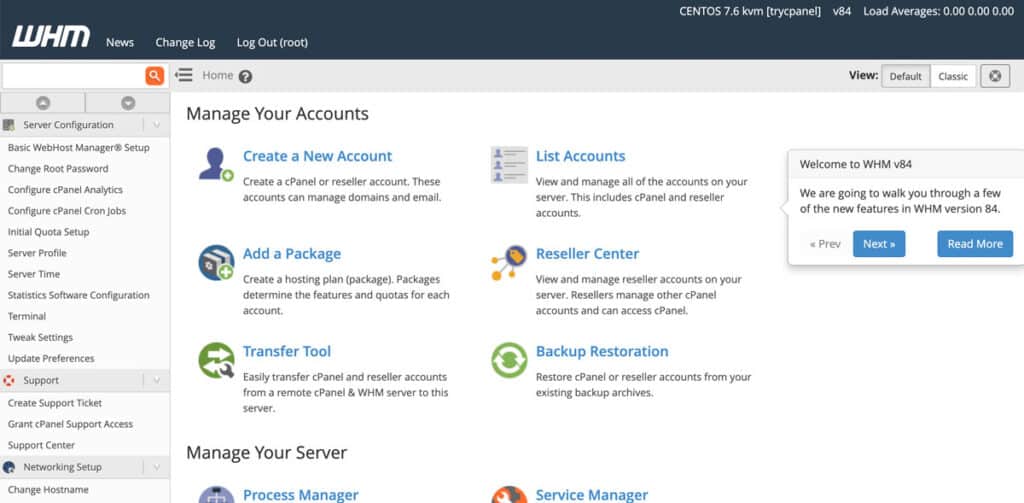
Task: Click Next in the welcome tour
Action: point(879,244)
